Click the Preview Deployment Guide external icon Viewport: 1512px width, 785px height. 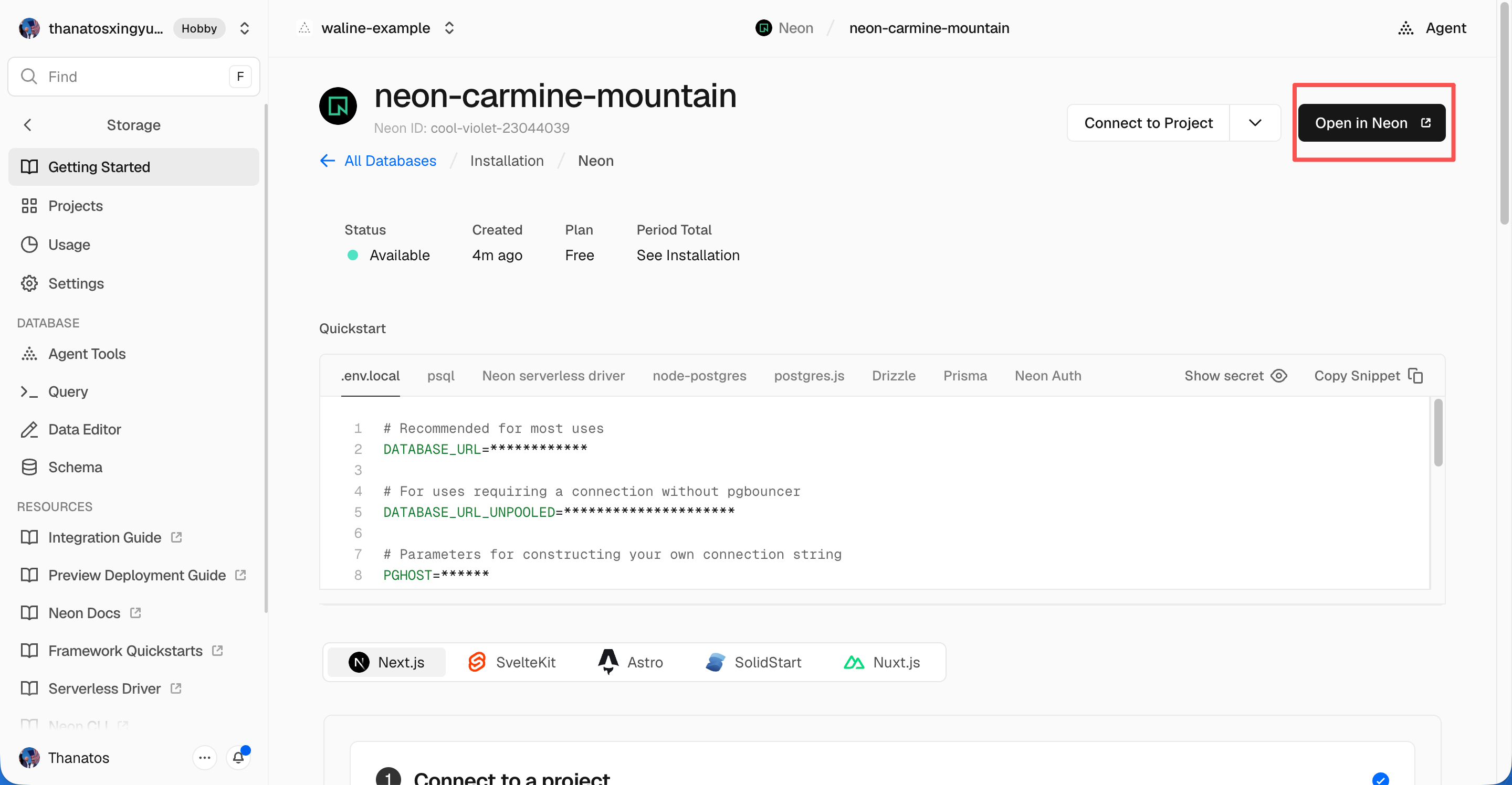pos(240,575)
